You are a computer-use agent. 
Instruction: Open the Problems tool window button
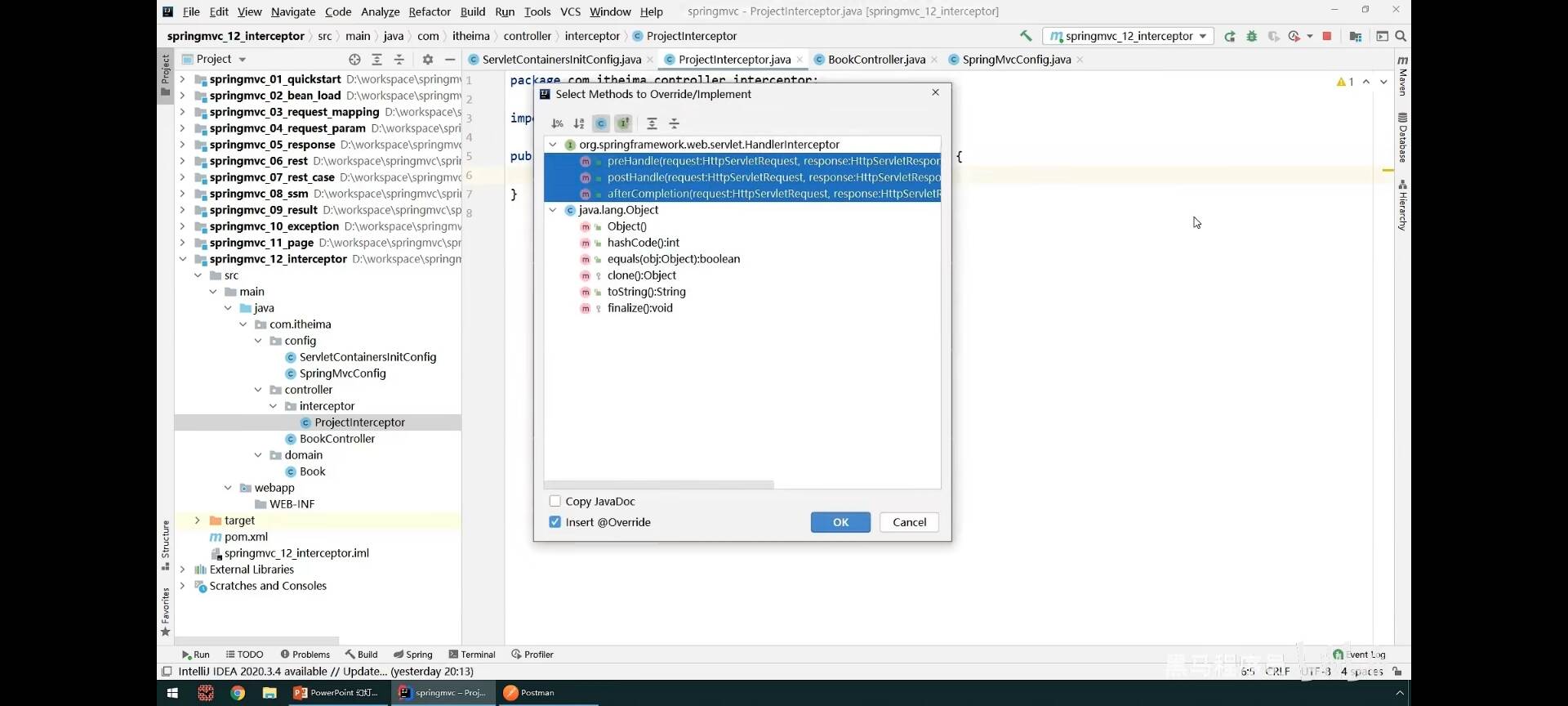(305, 655)
